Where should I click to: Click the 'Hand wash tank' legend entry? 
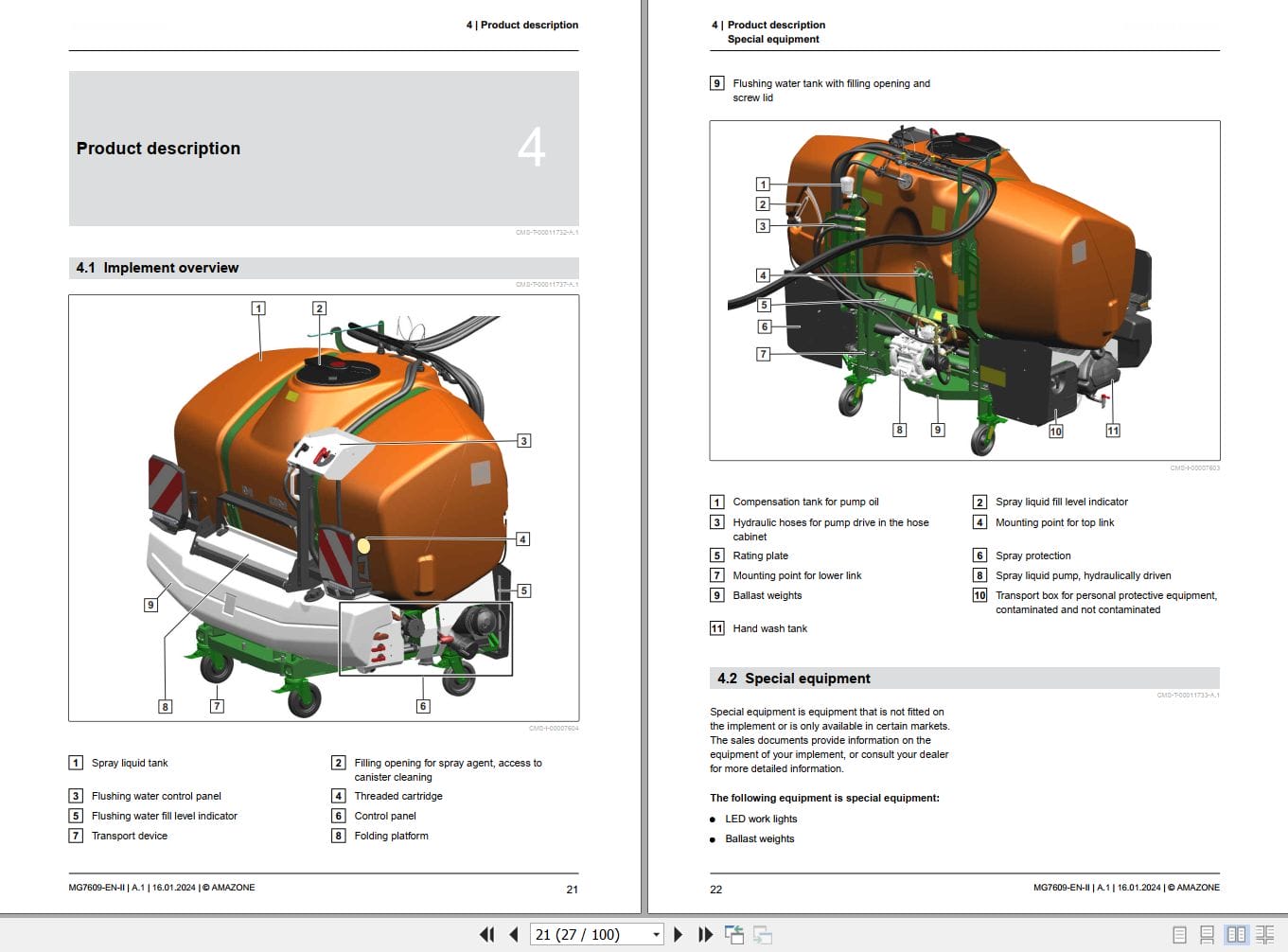pyautogui.click(x=769, y=628)
